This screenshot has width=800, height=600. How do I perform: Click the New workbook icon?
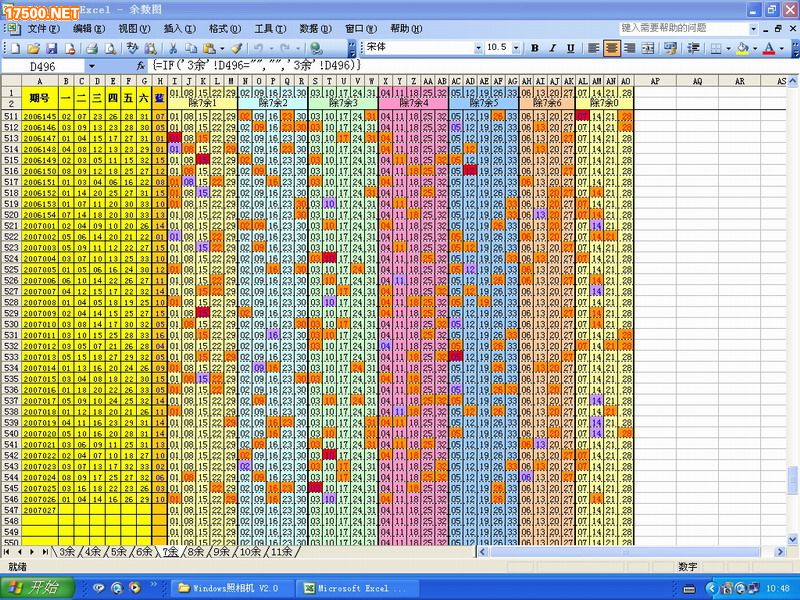coord(16,48)
